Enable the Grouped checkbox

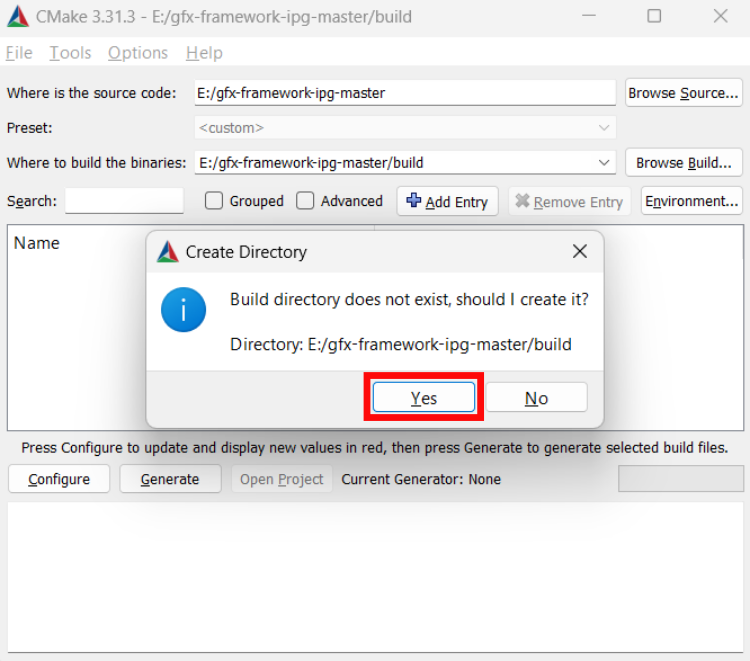coord(214,201)
